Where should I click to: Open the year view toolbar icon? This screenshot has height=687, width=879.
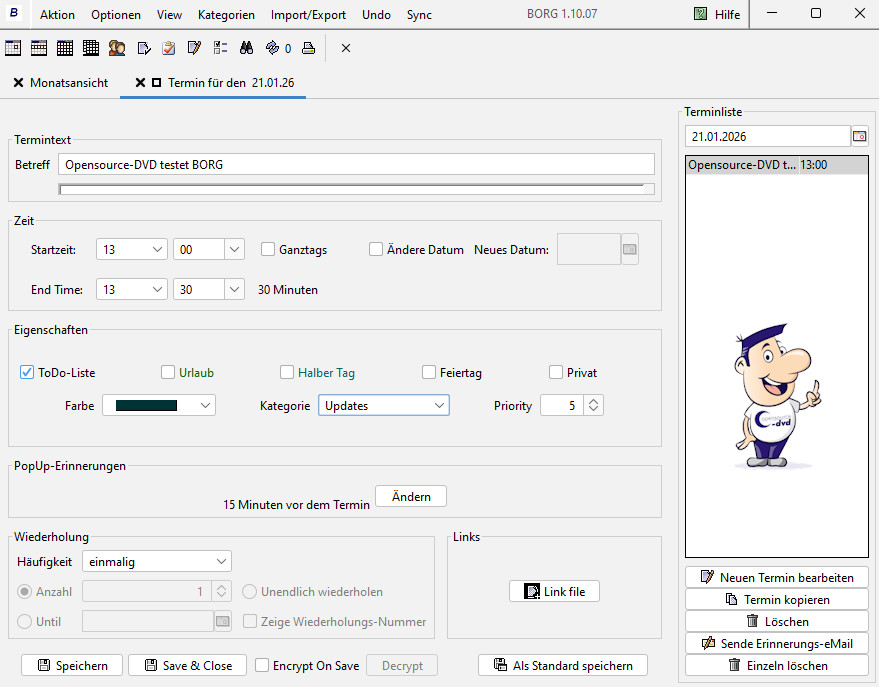point(91,48)
